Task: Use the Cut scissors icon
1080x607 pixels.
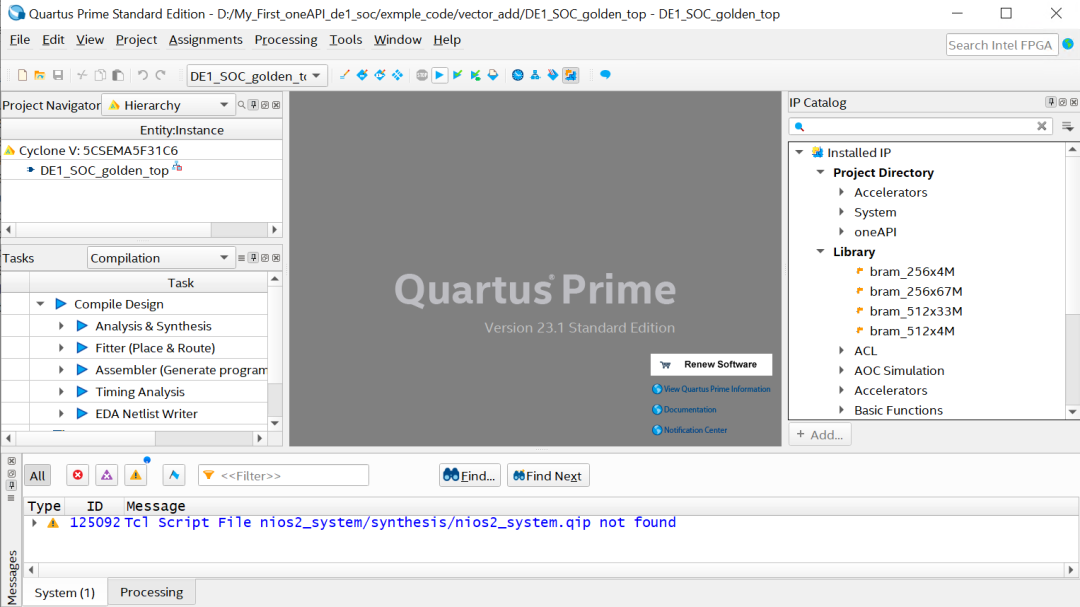Action: click(x=82, y=75)
